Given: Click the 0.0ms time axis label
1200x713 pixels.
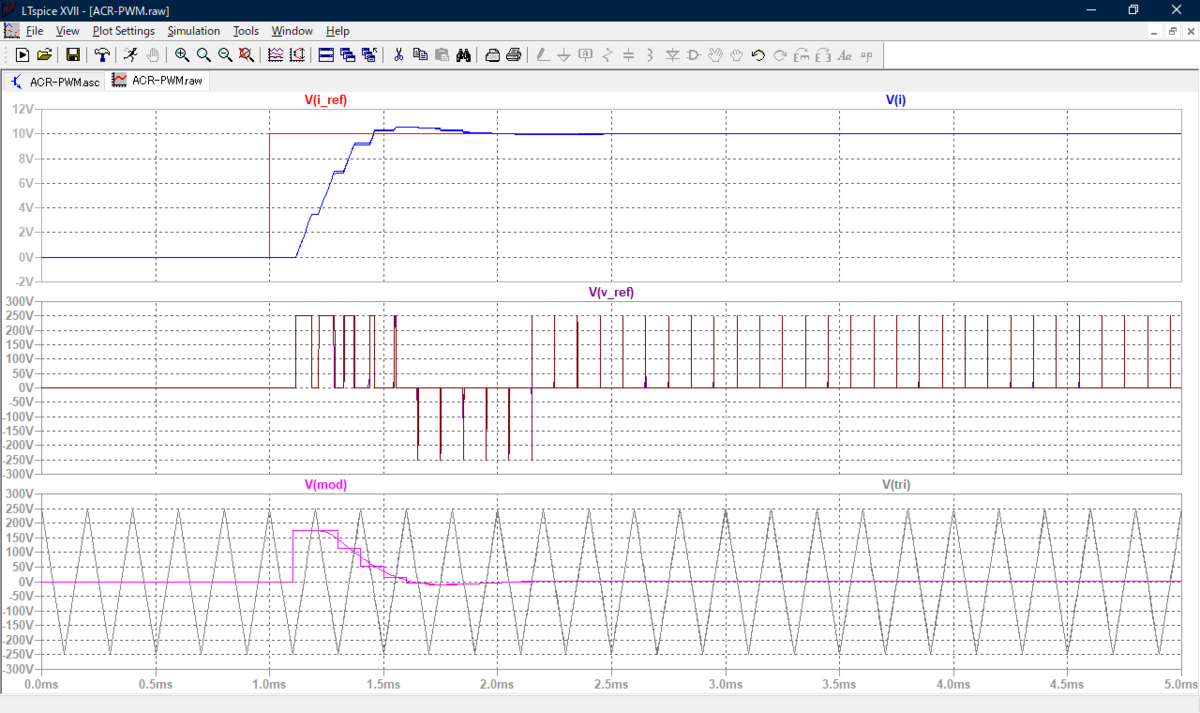Looking at the screenshot, I should [x=41, y=684].
